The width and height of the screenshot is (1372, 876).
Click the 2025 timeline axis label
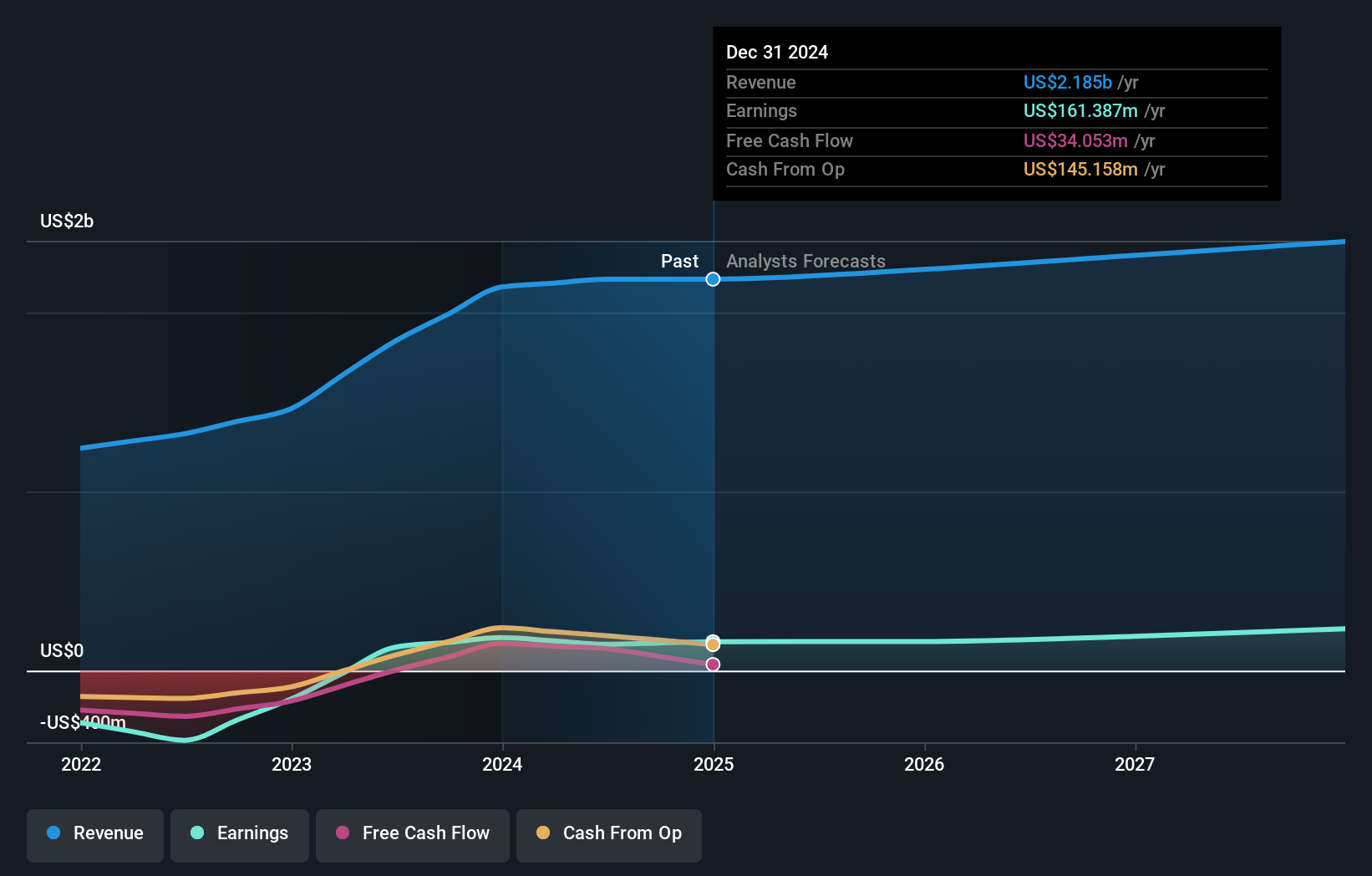pyautogui.click(x=715, y=764)
